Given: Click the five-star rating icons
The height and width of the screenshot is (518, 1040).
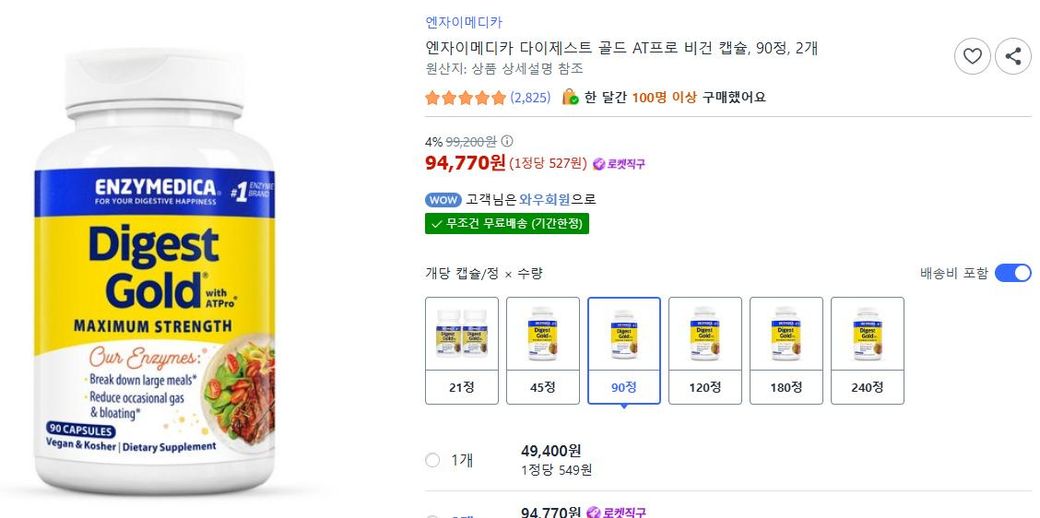Looking at the screenshot, I should point(465,98).
